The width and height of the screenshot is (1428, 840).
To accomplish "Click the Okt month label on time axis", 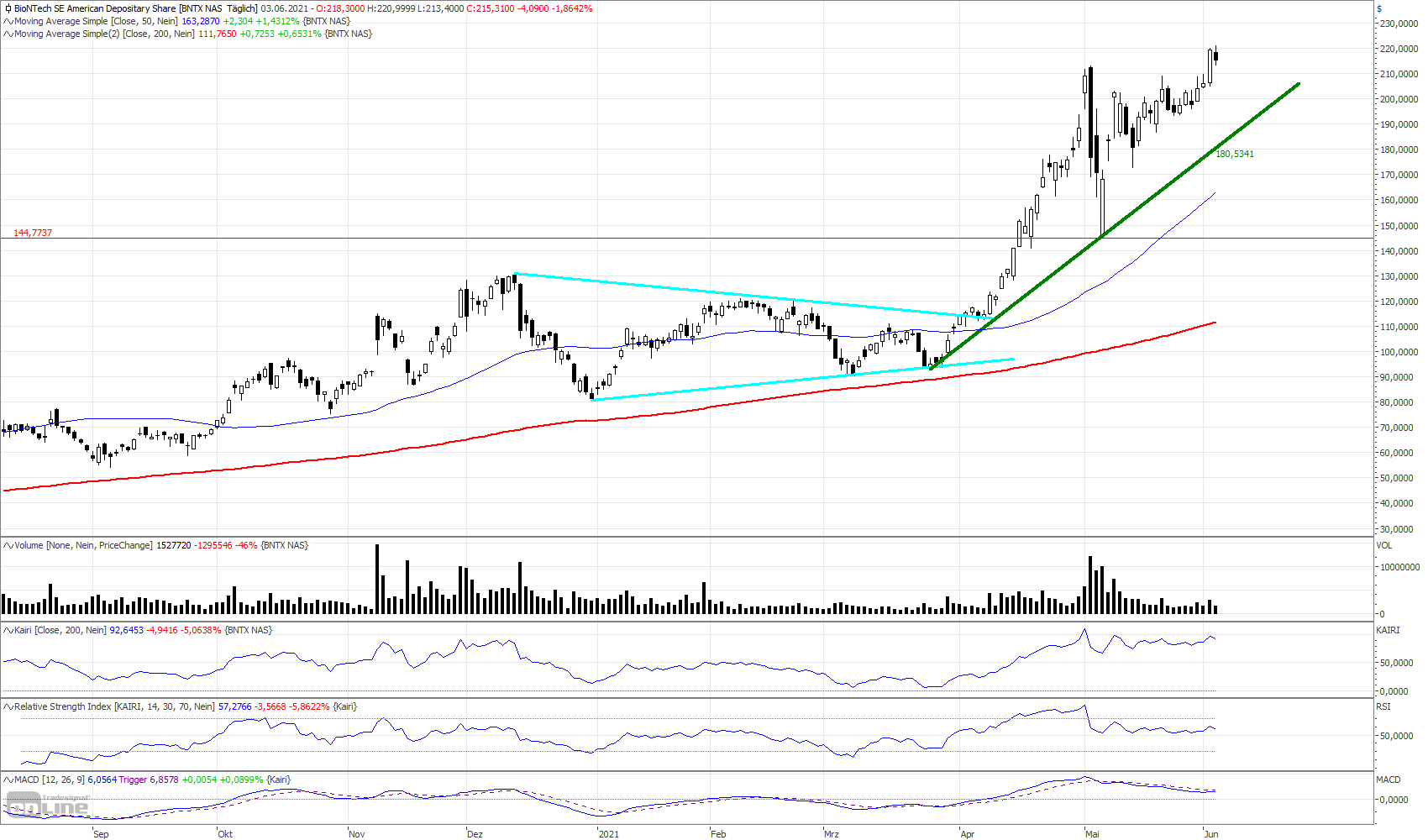I will [225, 834].
